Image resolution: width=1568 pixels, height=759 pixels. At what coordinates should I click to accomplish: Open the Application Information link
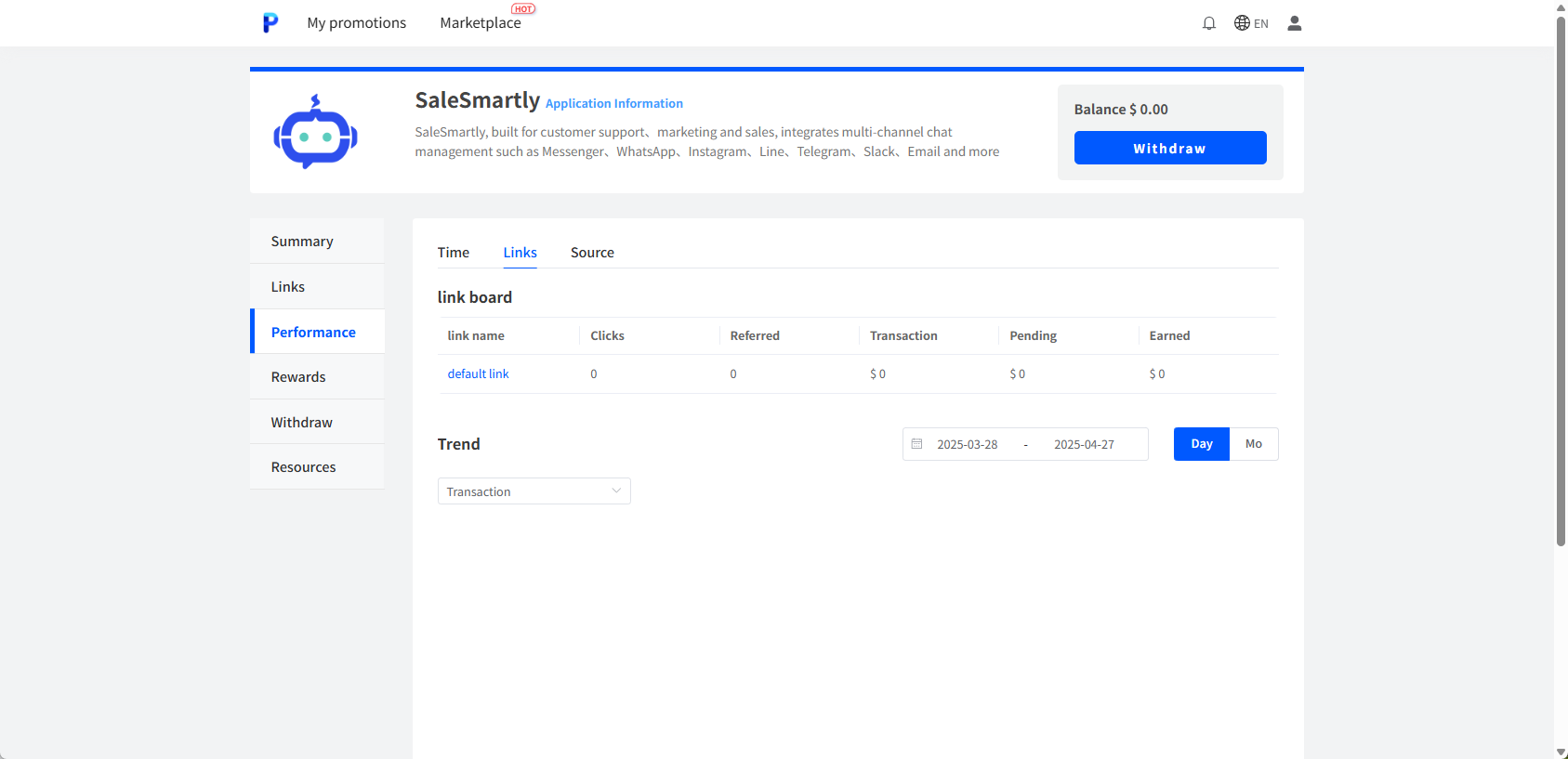pyautogui.click(x=613, y=103)
